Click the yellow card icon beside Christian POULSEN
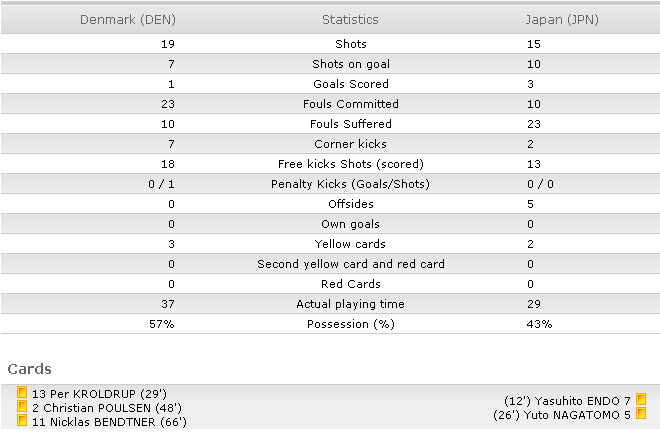The width and height of the screenshot is (660, 432). pos(22,406)
